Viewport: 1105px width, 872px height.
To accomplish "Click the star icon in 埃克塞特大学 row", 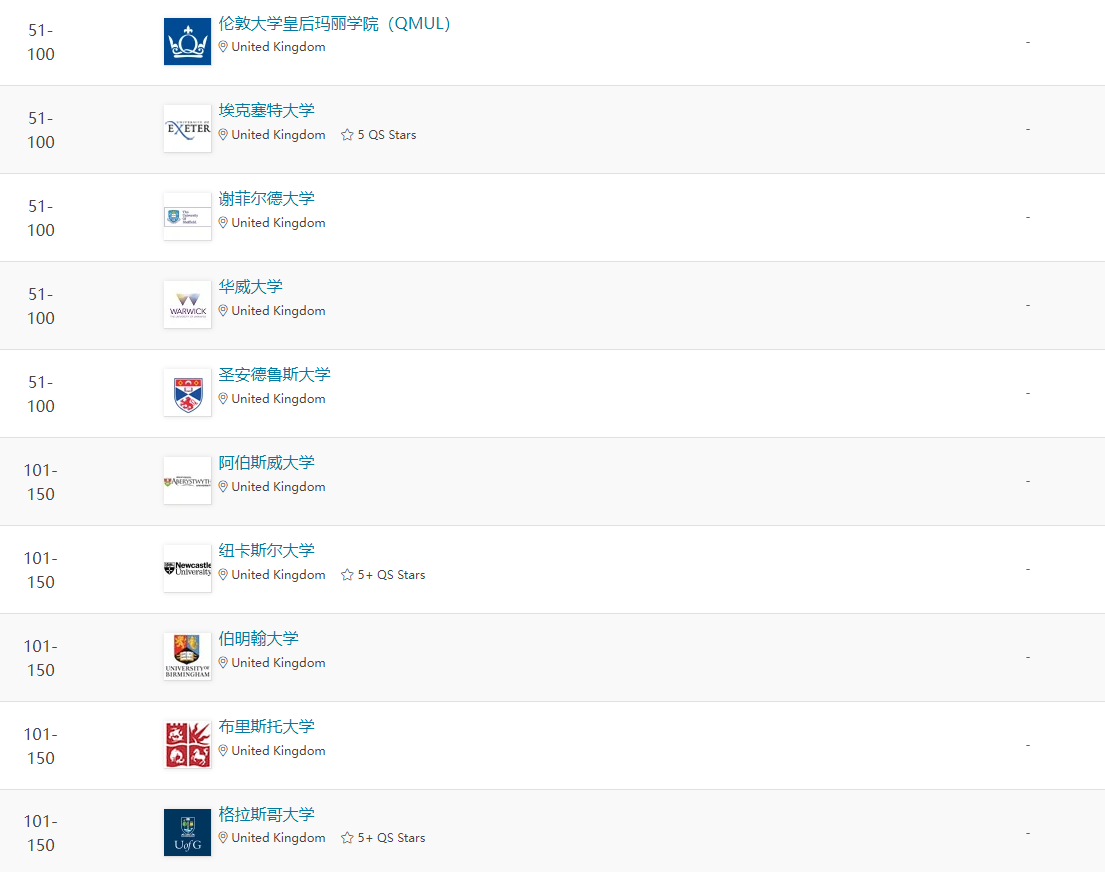I will pyautogui.click(x=347, y=135).
